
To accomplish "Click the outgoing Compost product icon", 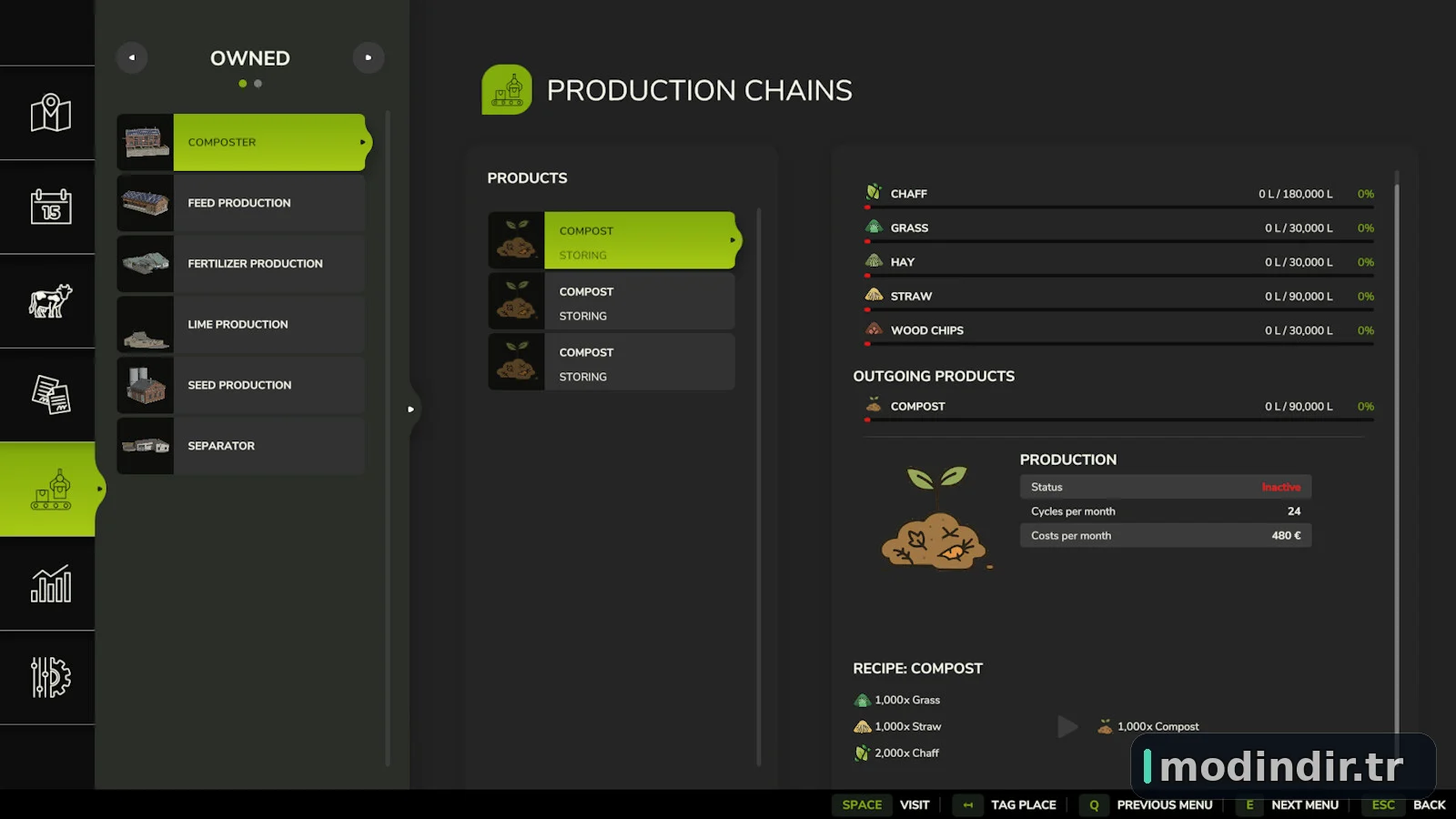I will point(874,405).
